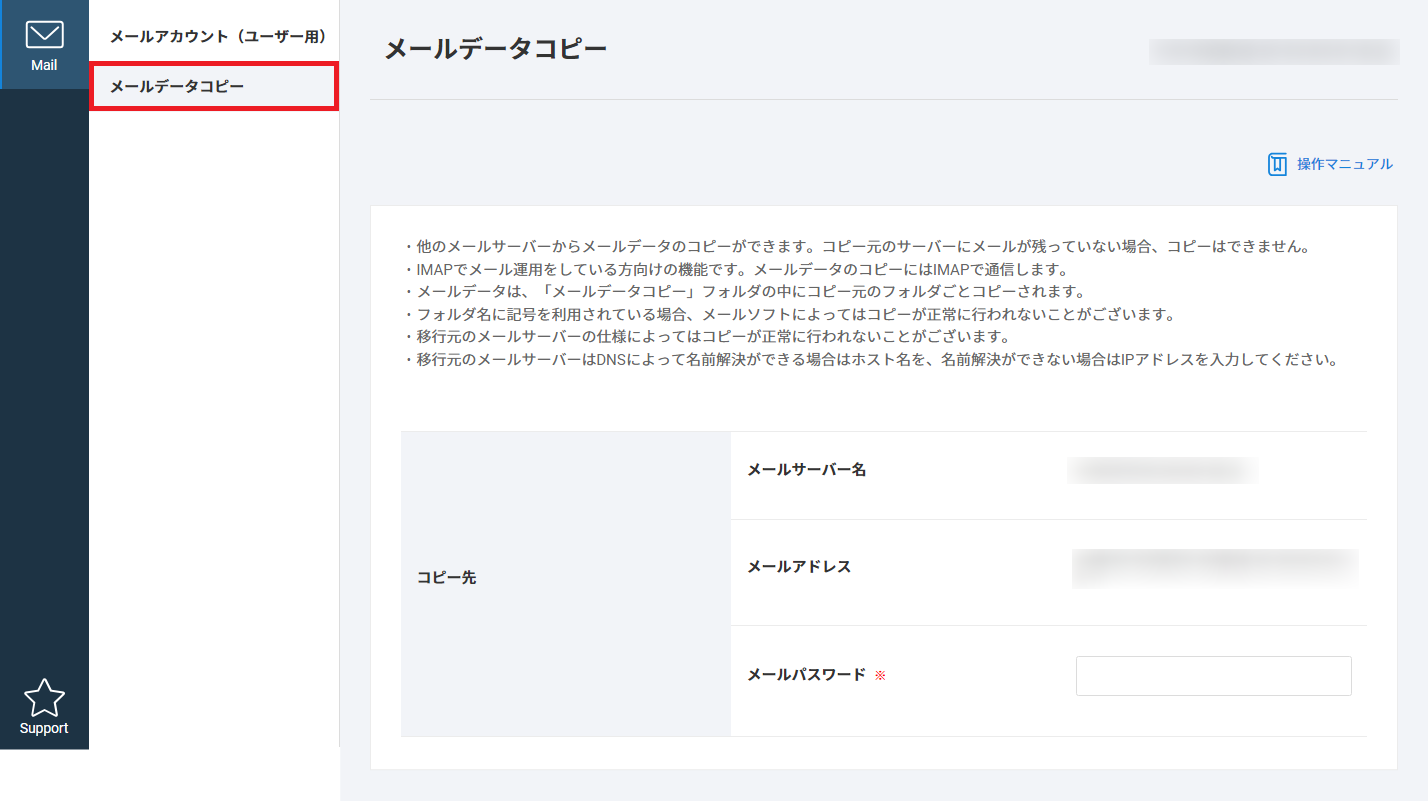Click the blurred mail address value
1428x801 pixels.
[x=1214, y=567]
